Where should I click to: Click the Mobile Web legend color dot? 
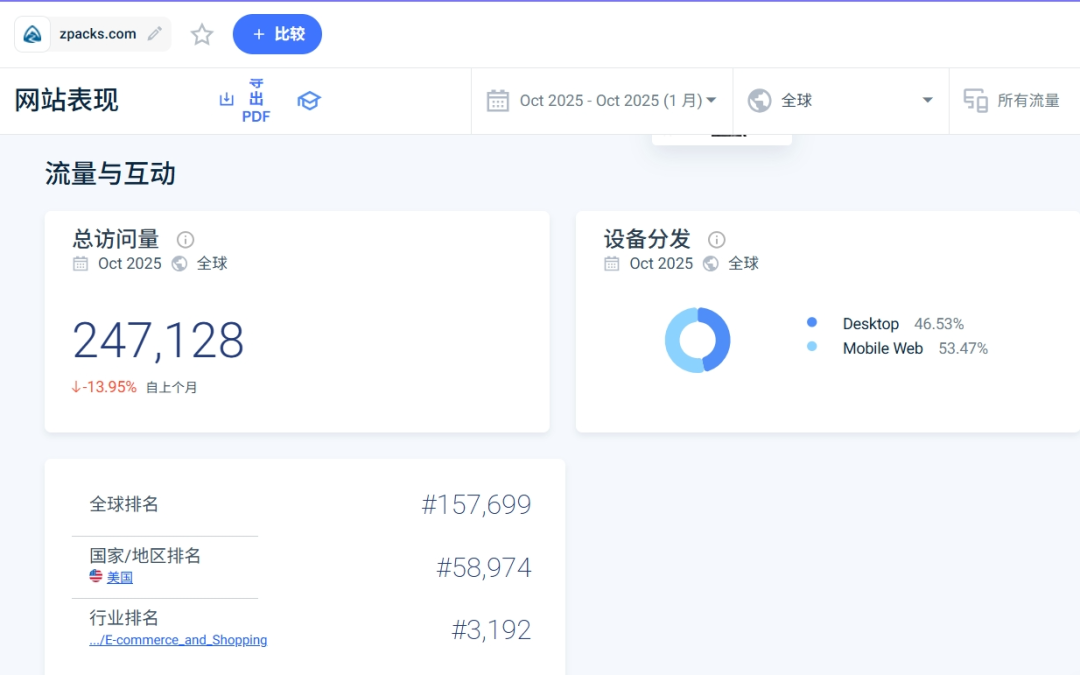811,346
